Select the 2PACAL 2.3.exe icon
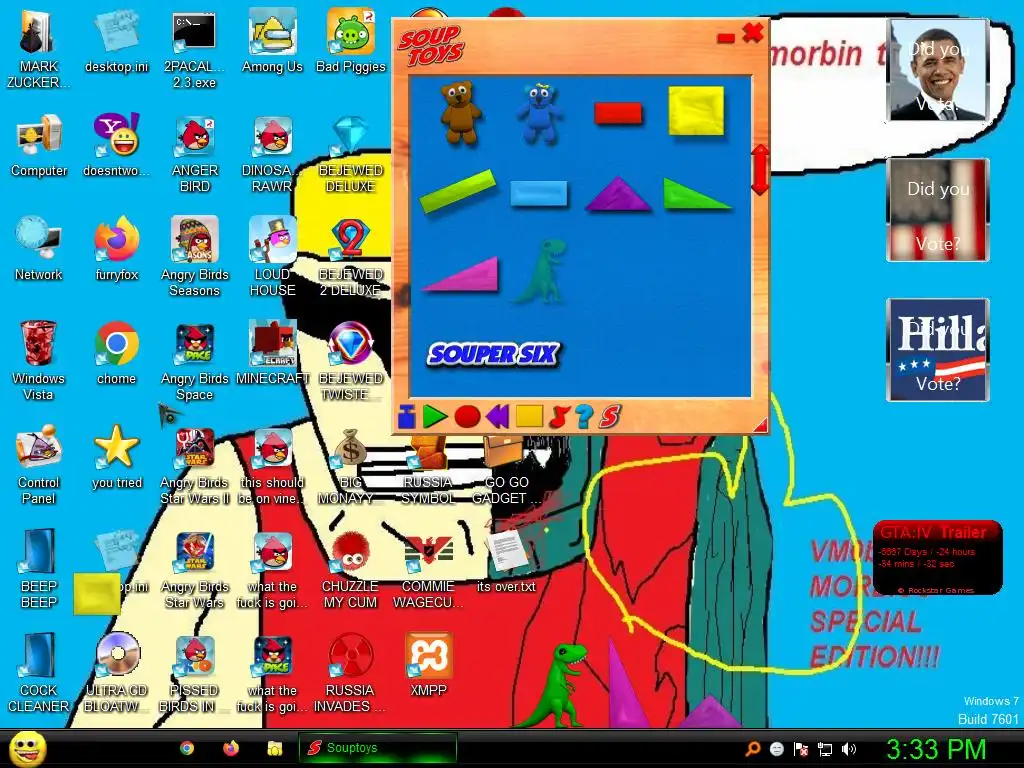The width and height of the screenshot is (1024, 768). 194,49
